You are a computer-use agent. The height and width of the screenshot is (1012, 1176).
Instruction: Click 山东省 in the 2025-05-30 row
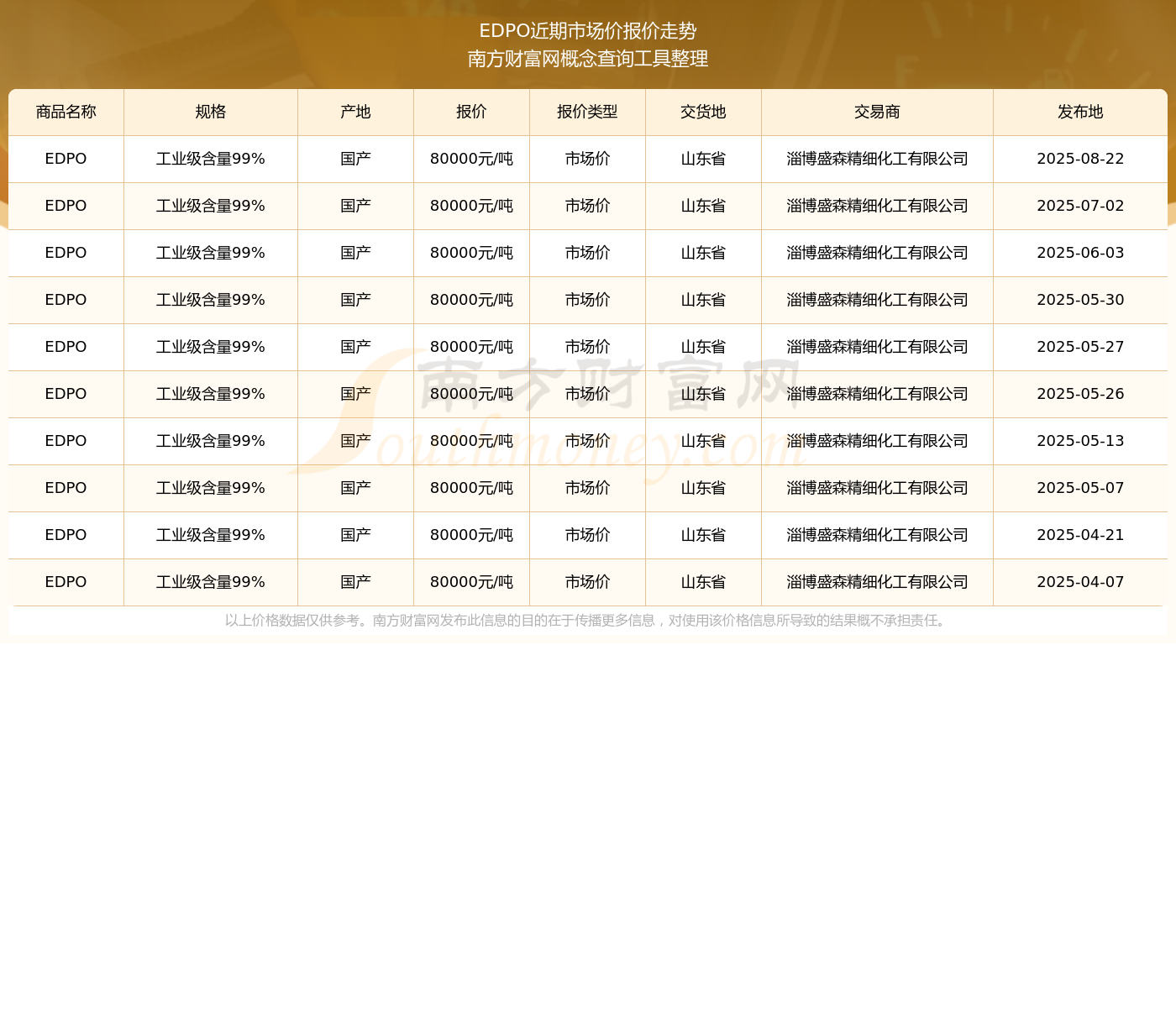(704, 300)
